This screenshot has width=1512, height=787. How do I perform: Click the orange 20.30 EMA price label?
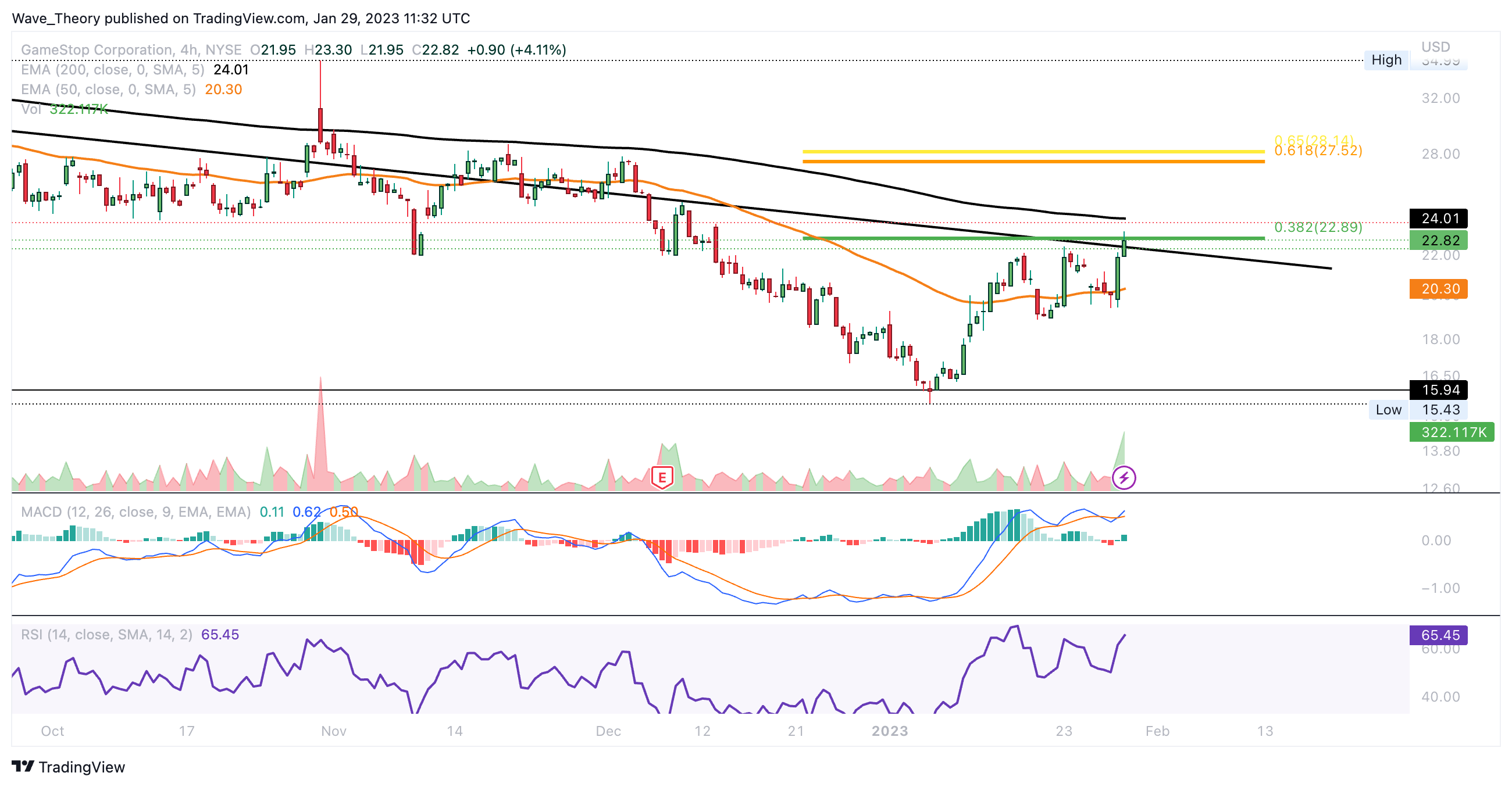click(x=1438, y=288)
